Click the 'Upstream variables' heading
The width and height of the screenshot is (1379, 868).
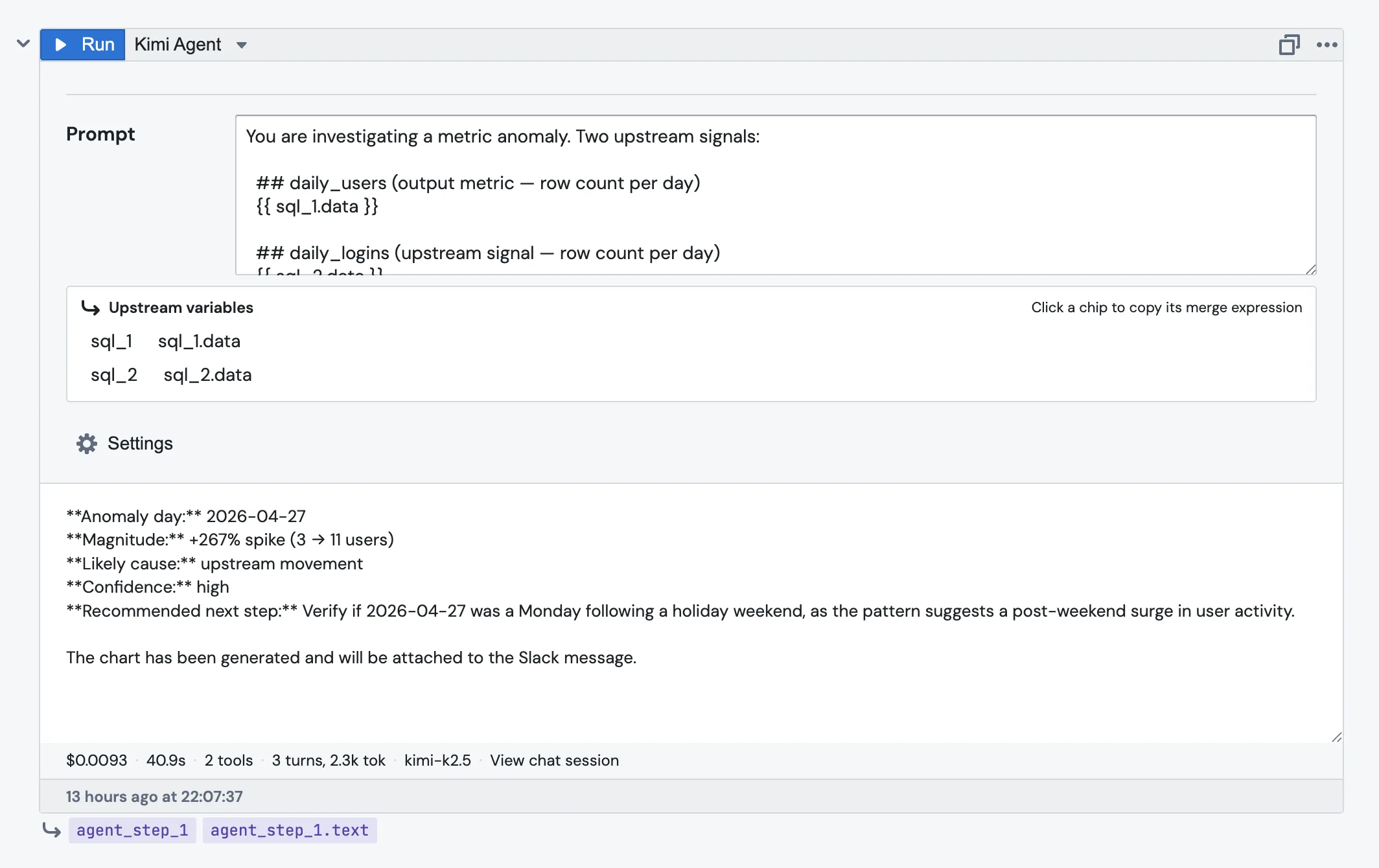(x=181, y=308)
